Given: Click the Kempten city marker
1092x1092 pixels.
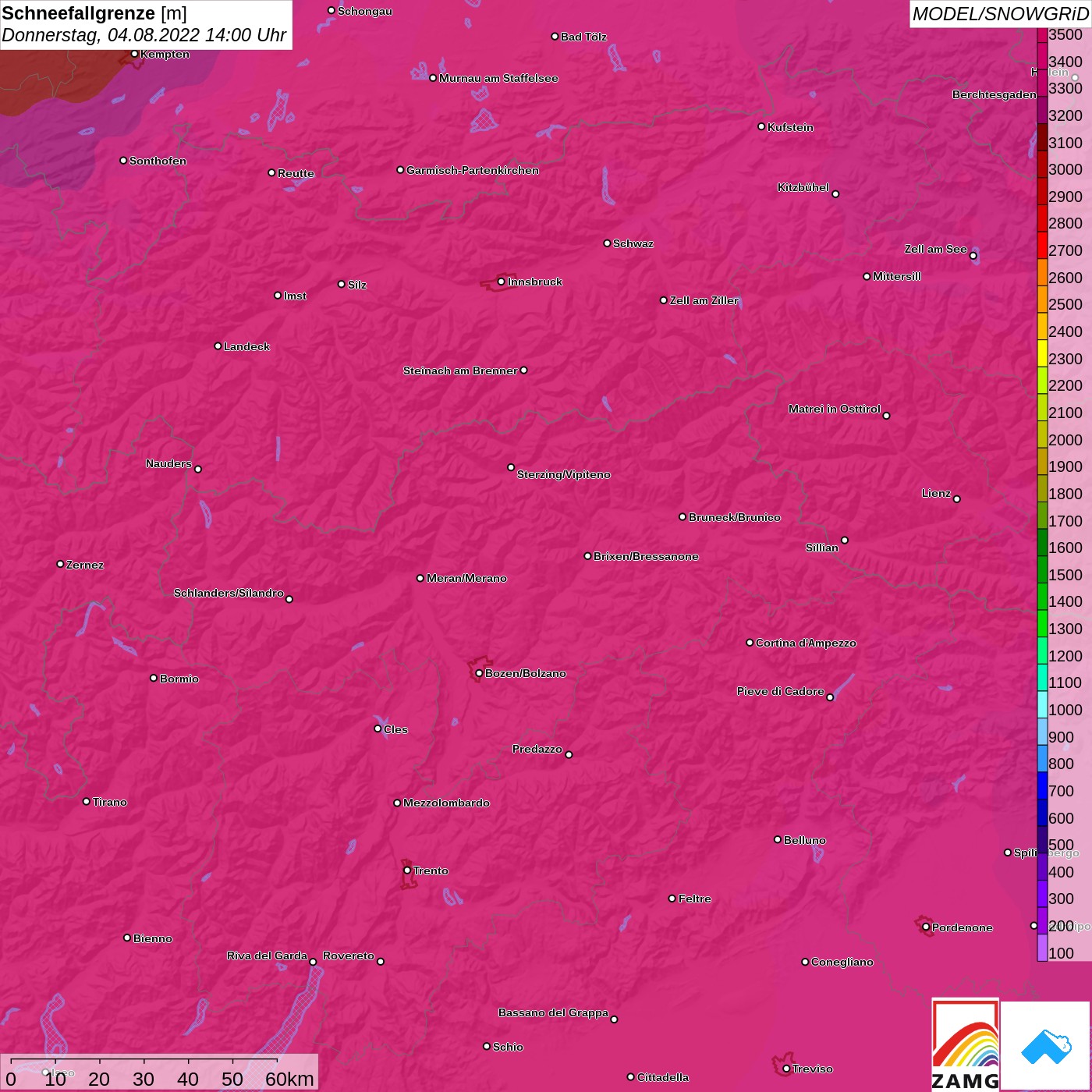Looking at the screenshot, I should [134, 54].
